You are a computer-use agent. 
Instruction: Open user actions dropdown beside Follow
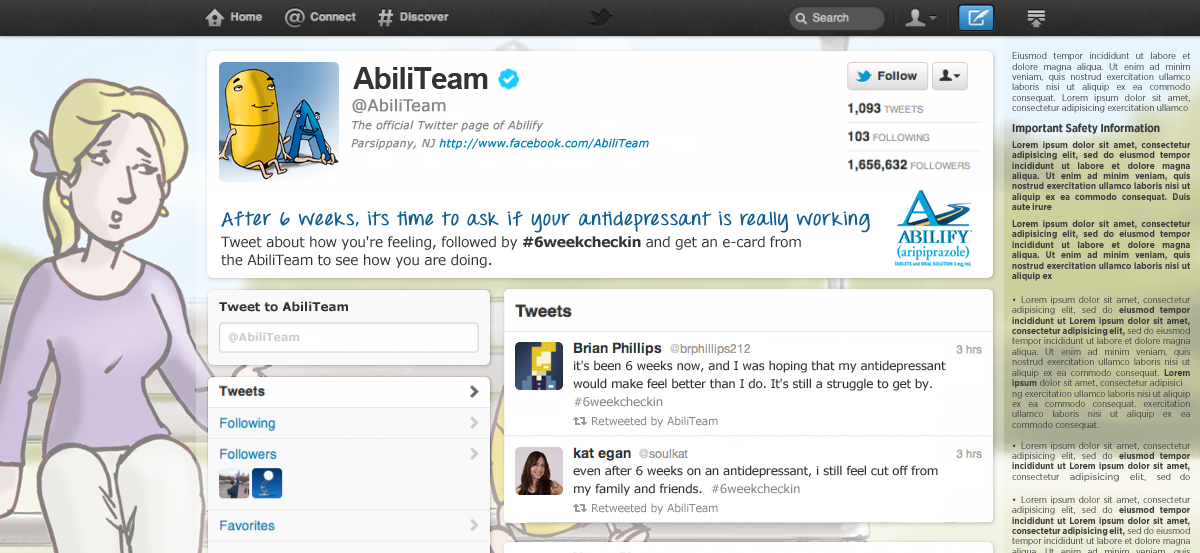[949, 76]
